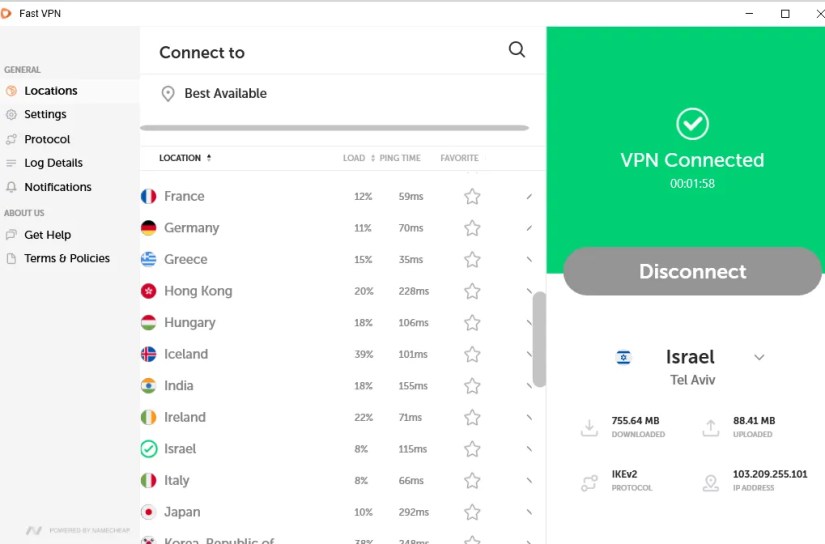825x544 pixels.
Task: Open Notifications in the sidebar
Action: click(58, 187)
